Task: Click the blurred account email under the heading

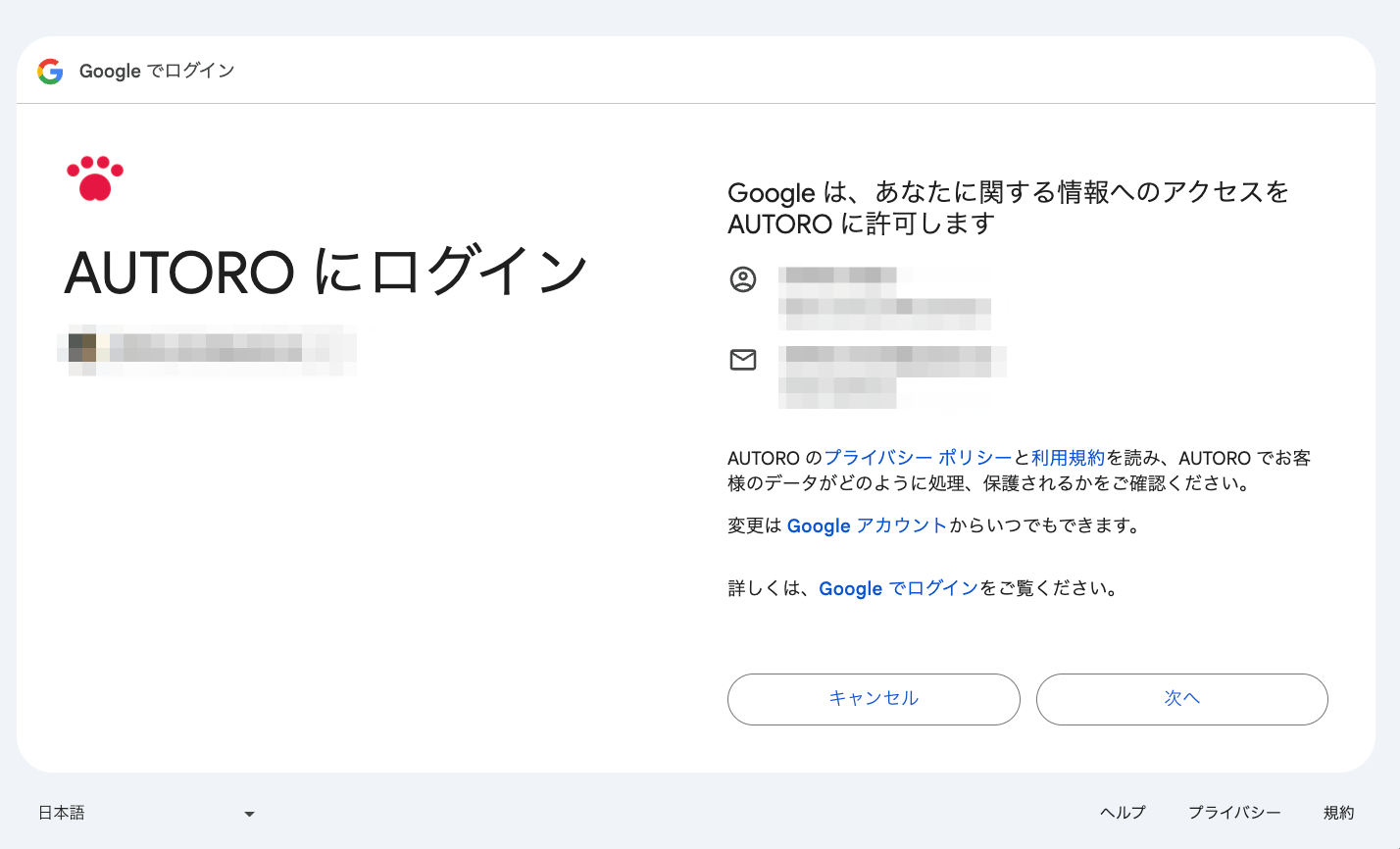Action: (x=207, y=349)
